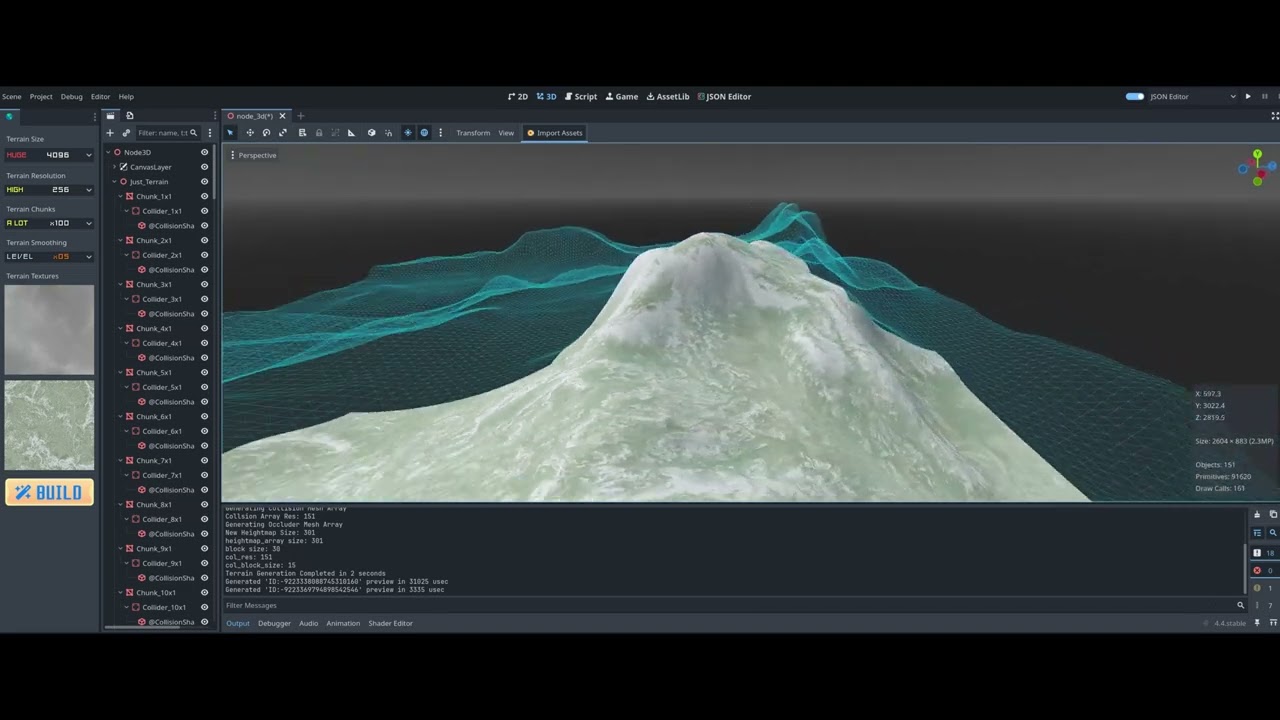Activate the Ruler mode tool

coord(351,133)
